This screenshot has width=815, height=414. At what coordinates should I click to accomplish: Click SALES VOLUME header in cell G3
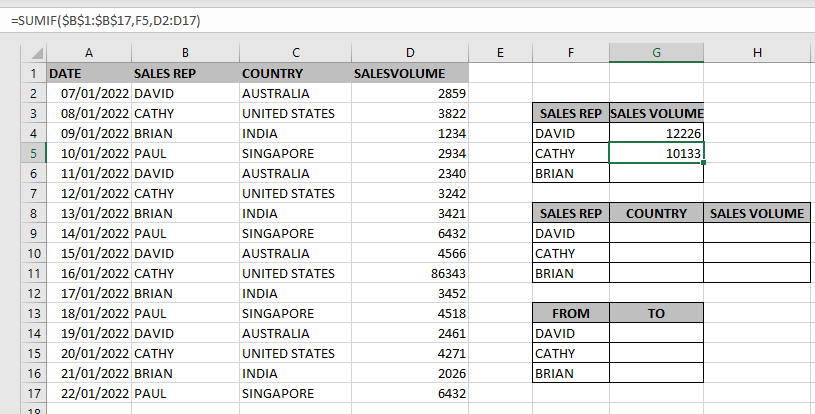[x=656, y=113]
